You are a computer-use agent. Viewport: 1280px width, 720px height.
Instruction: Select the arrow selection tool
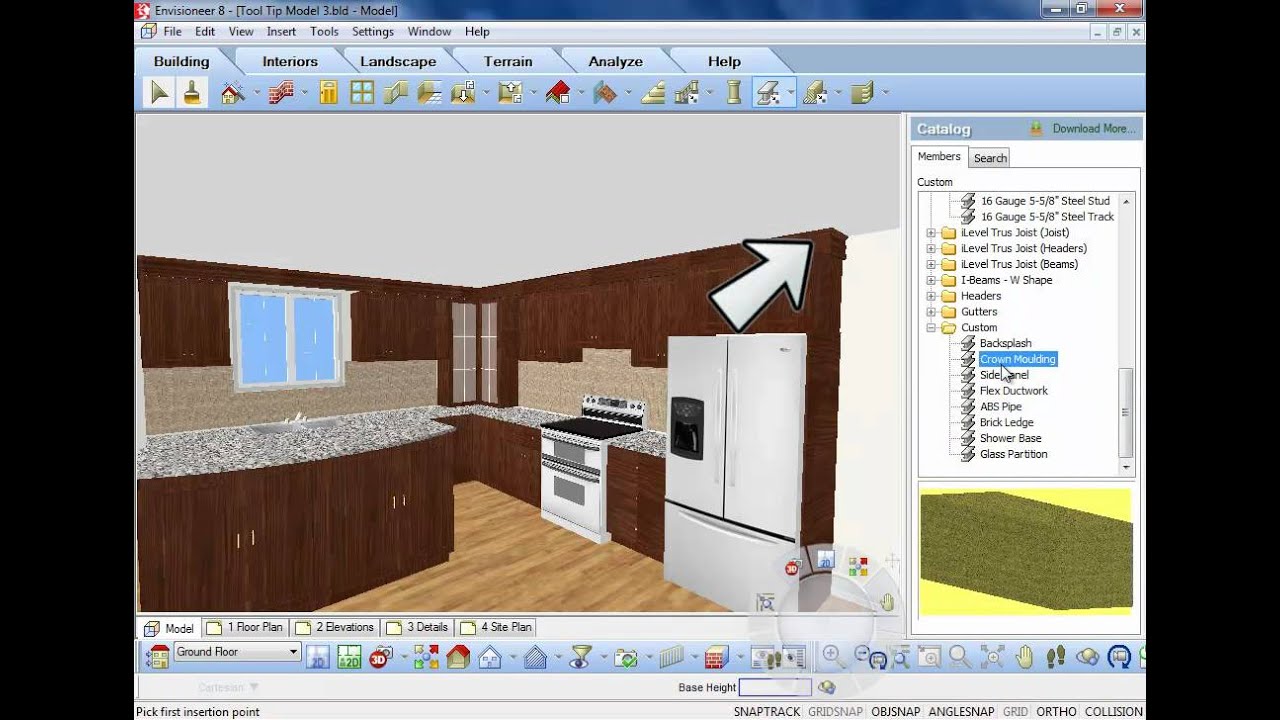[159, 93]
